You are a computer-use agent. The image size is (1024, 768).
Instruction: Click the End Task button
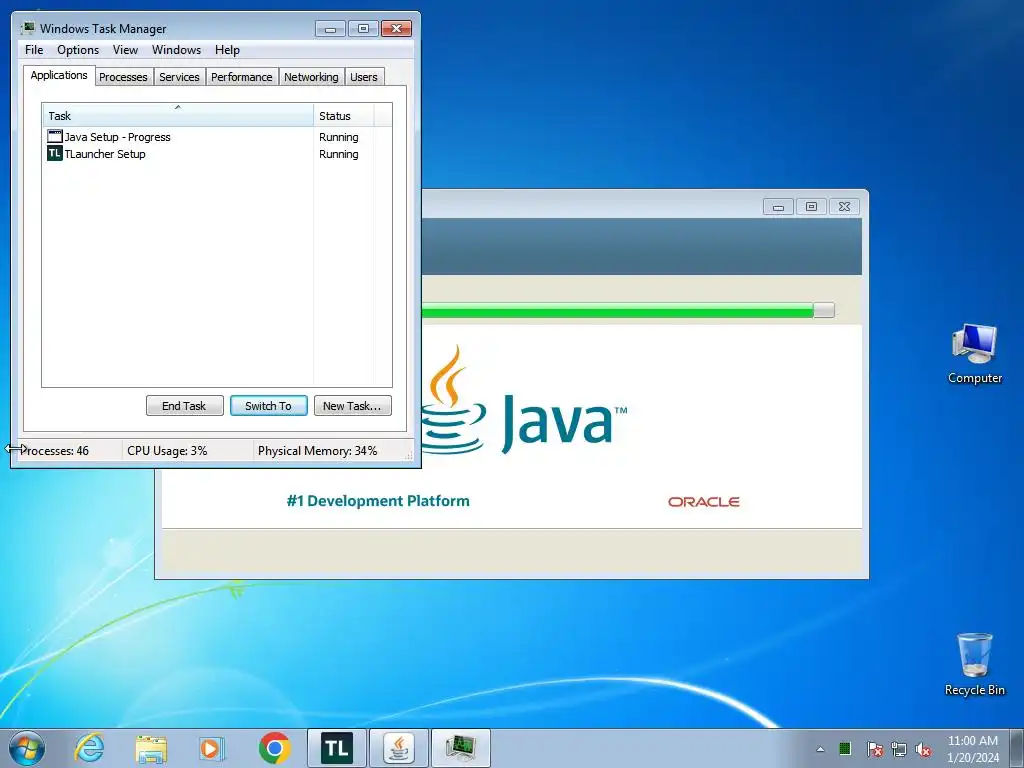pyautogui.click(x=184, y=406)
